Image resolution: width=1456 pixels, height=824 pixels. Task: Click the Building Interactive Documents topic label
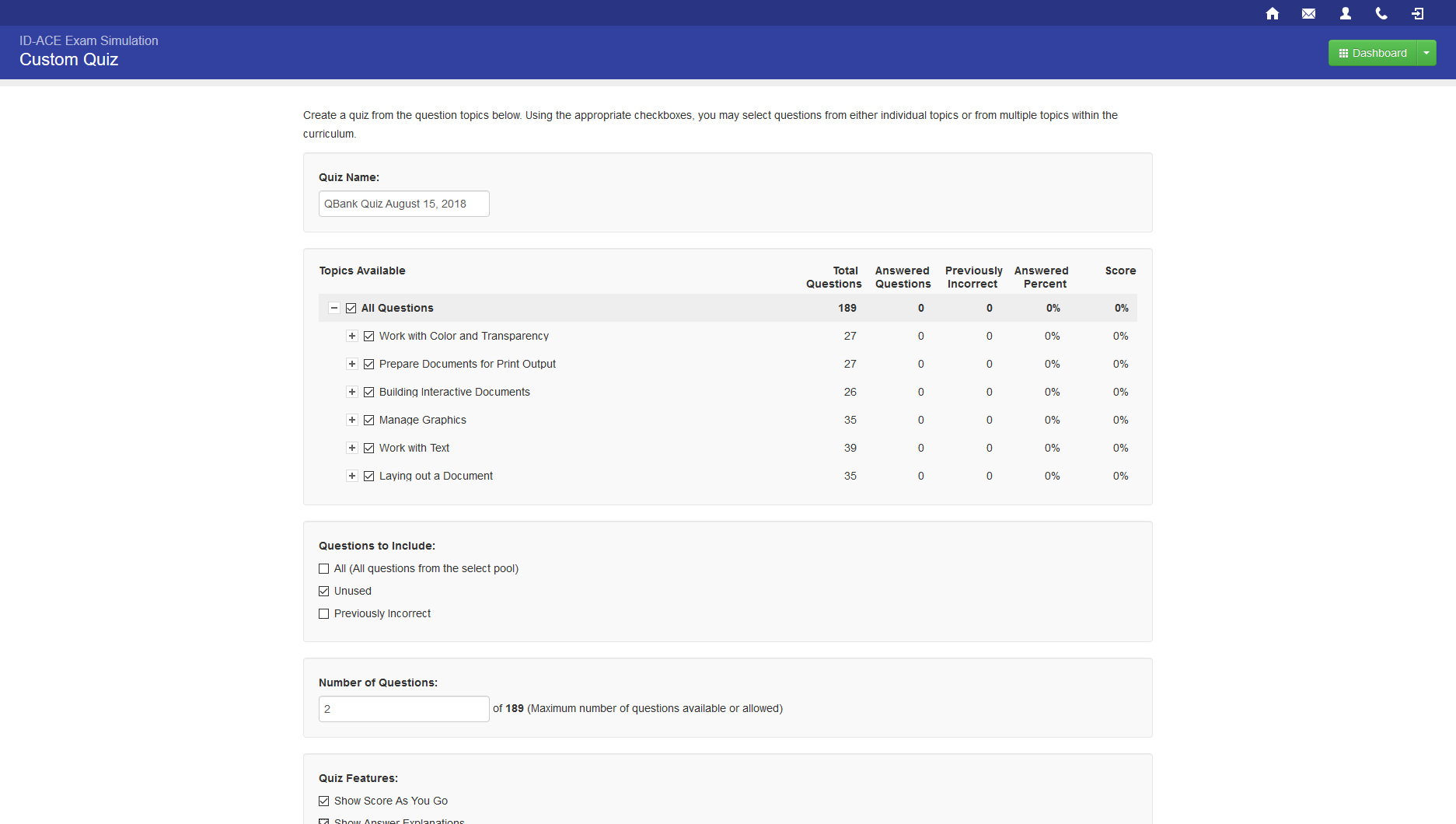454,392
